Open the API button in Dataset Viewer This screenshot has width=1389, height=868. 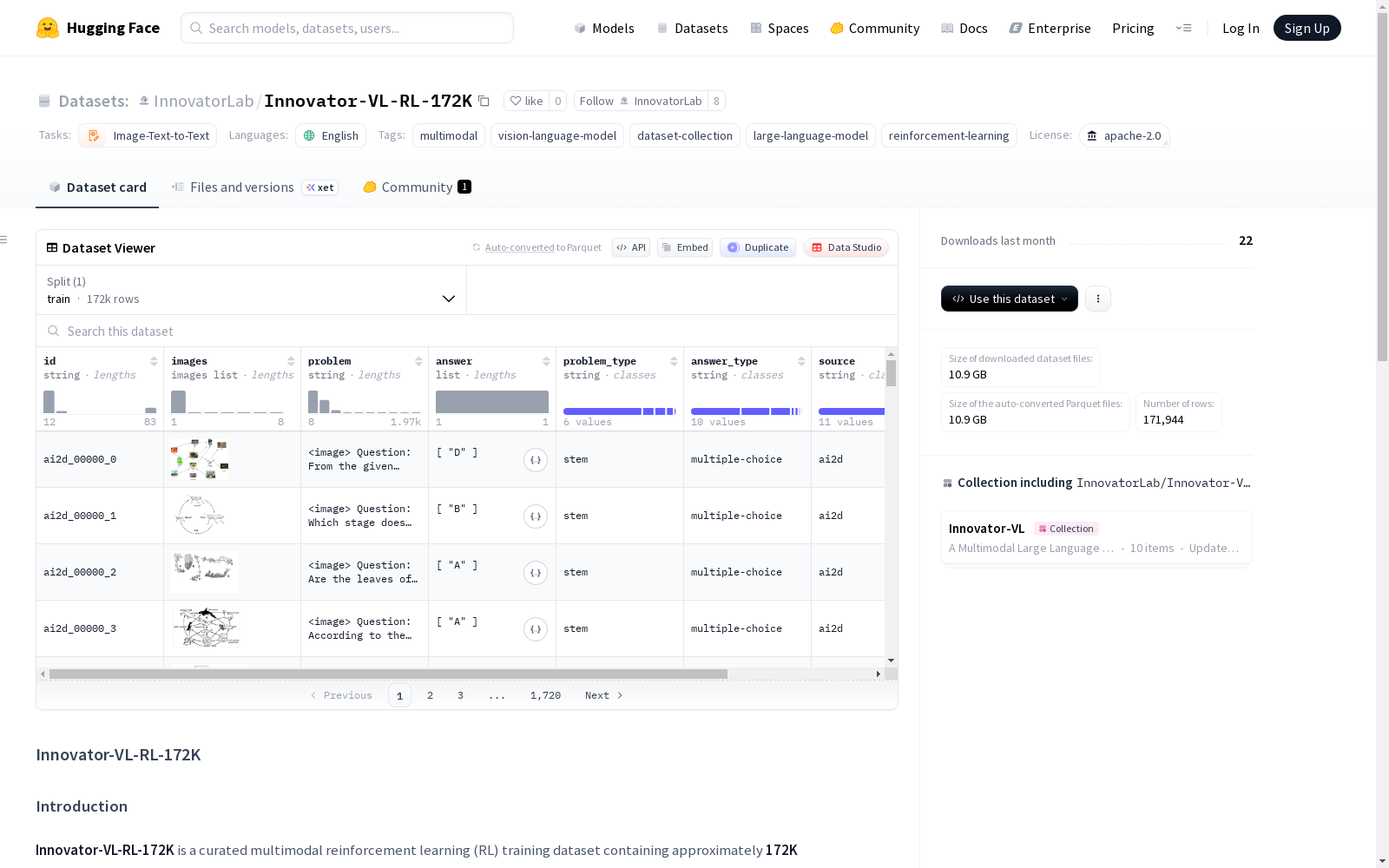tap(631, 247)
